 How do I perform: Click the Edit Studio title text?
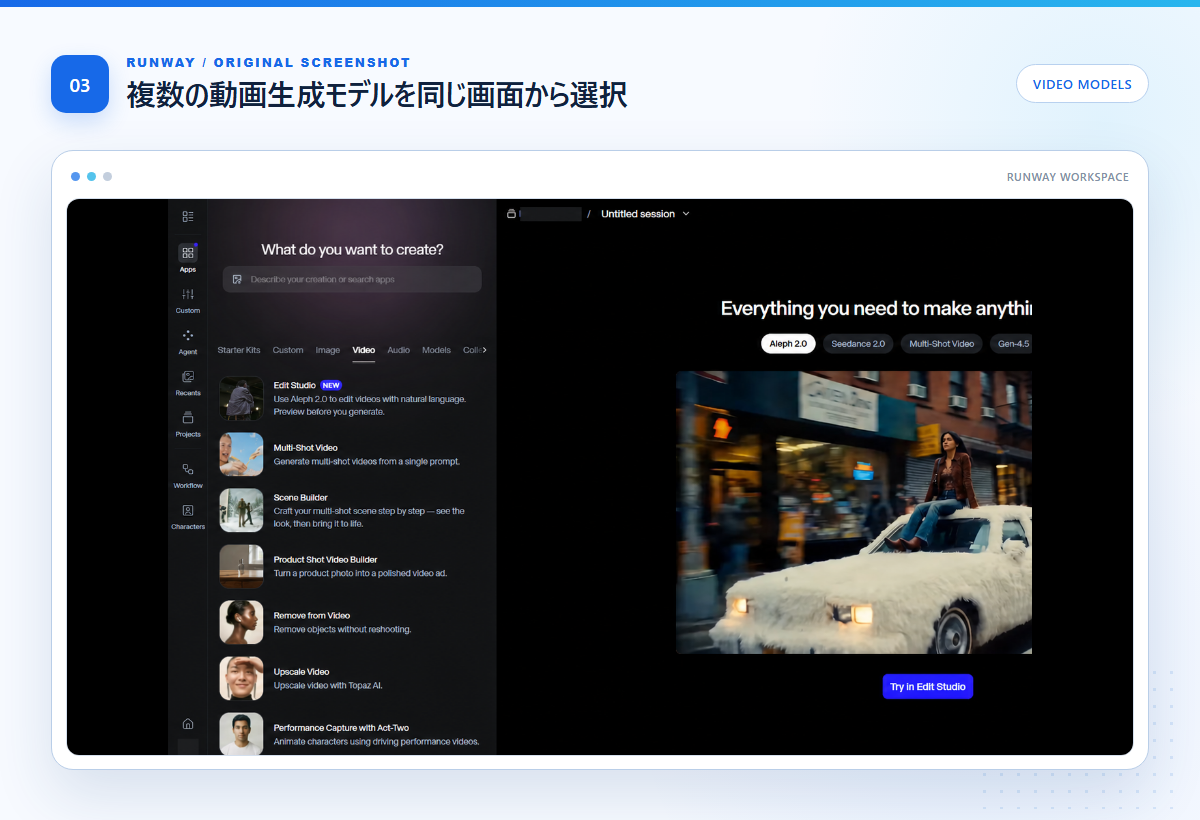(x=295, y=385)
